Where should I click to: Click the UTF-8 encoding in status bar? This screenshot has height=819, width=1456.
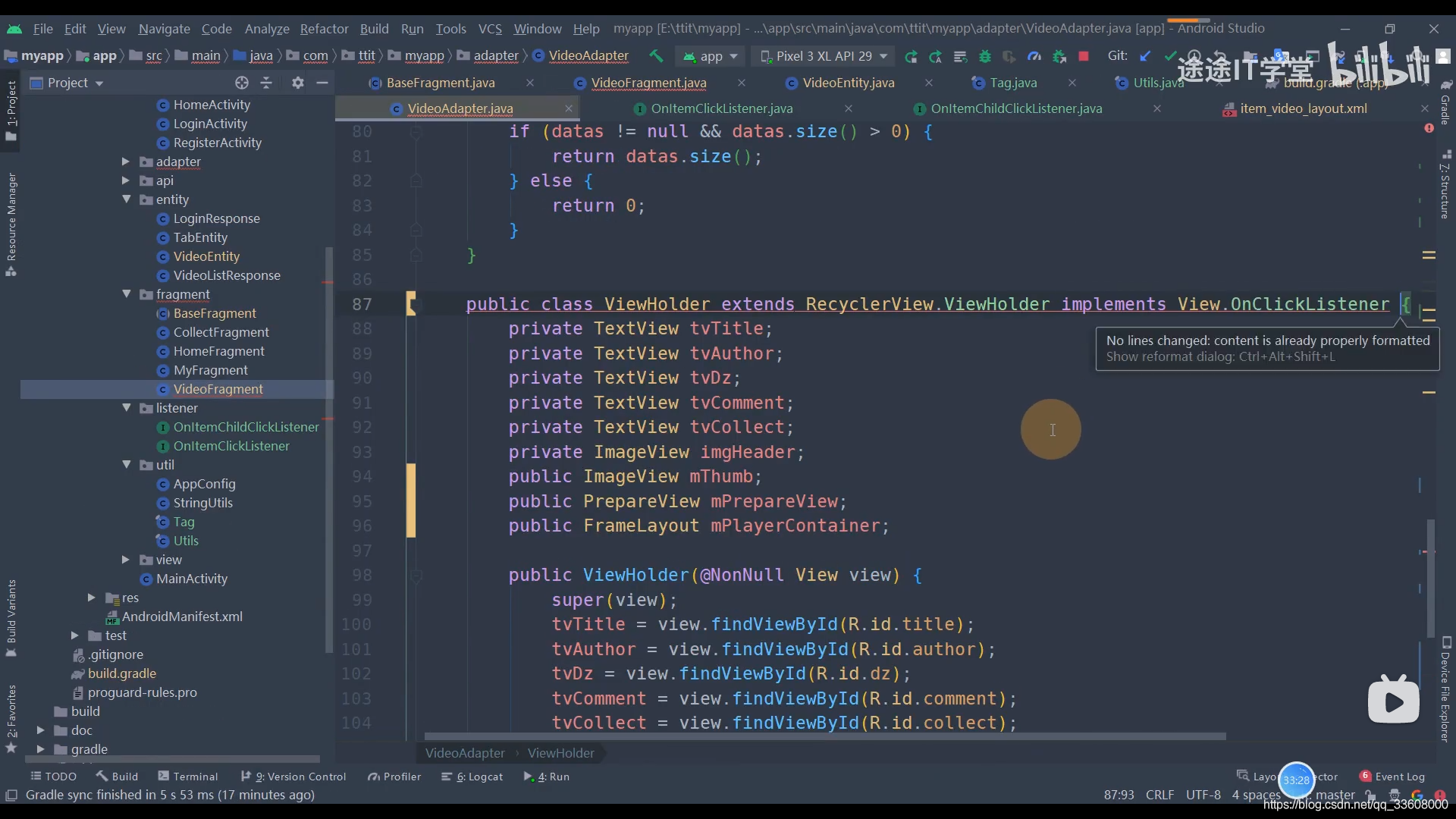[x=1203, y=795]
